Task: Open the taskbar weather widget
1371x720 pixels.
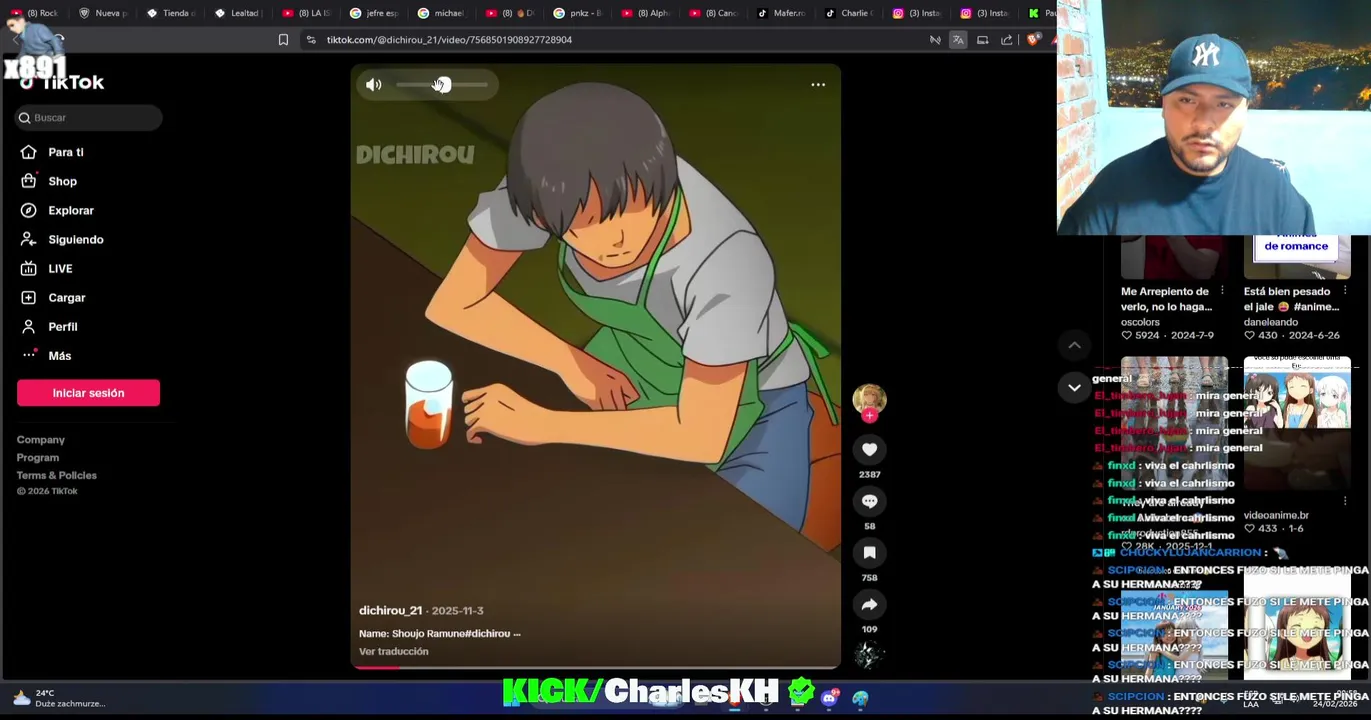Action: (x=58, y=698)
